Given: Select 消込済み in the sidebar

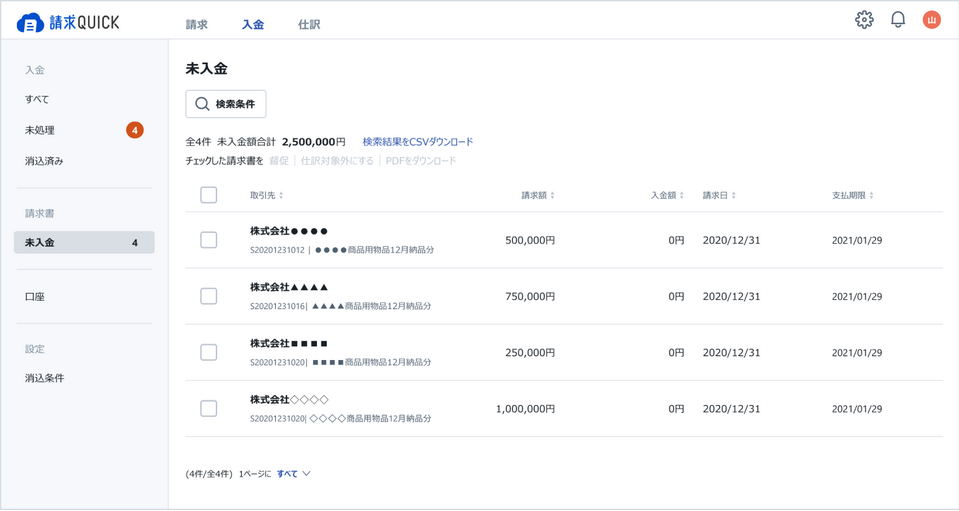Looking at the screenshot, I should (44, 161).
